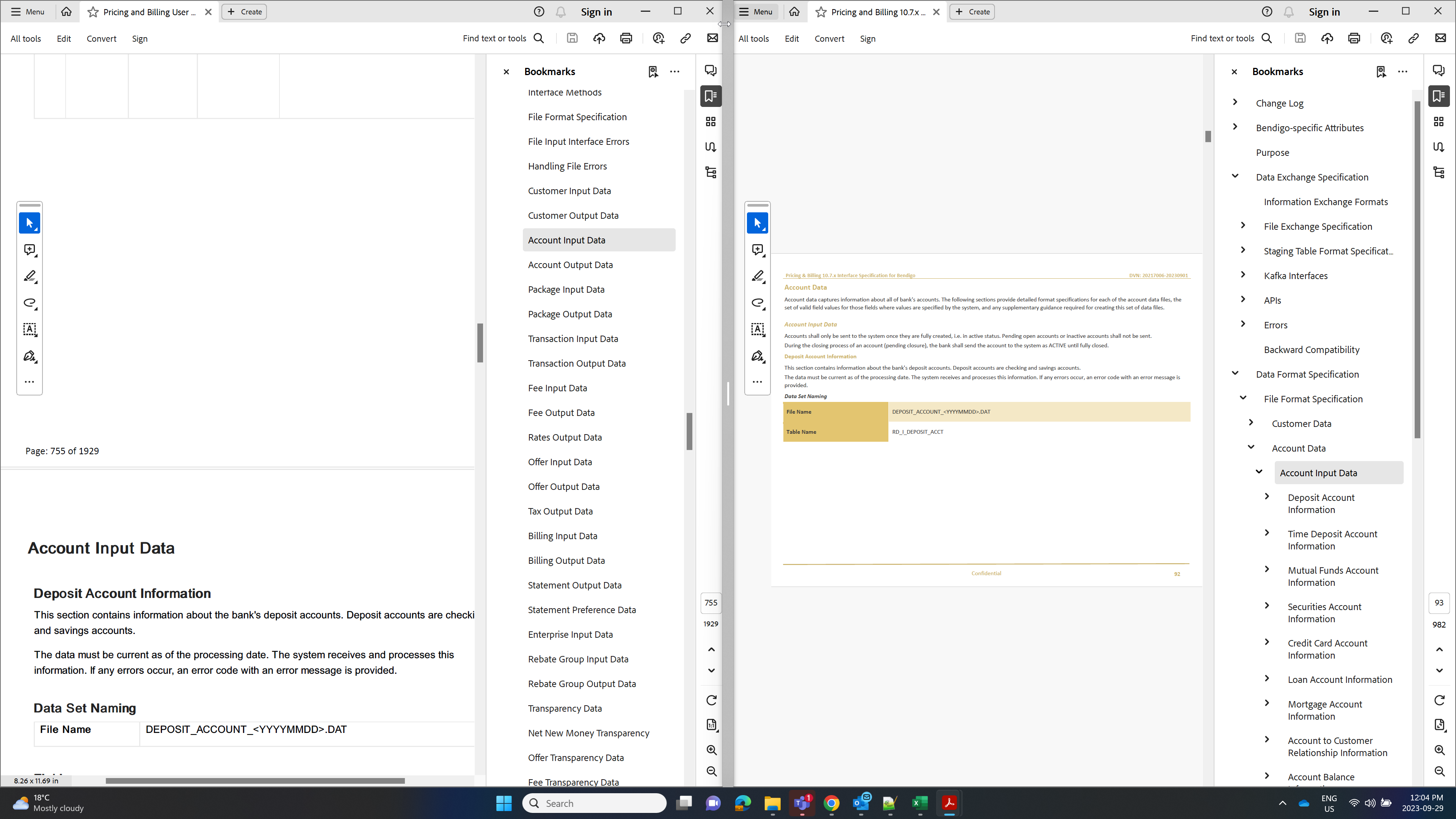This screenshot has width=1456, height=819.
Task: Open All tools in left window
Action: [25, 38]
